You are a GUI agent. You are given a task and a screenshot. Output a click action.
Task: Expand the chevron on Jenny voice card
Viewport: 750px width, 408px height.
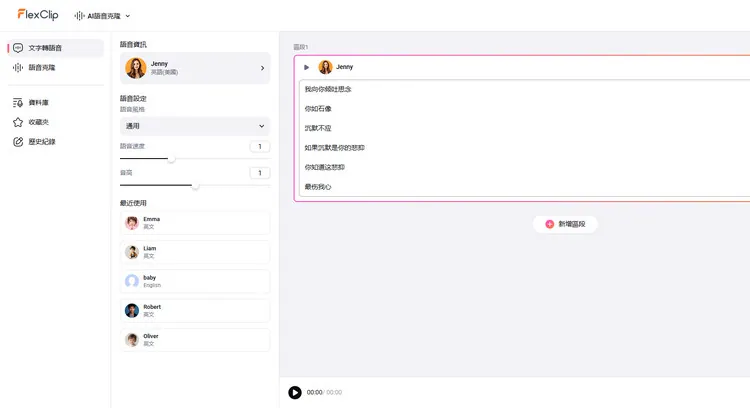click(x=262, y=68)
